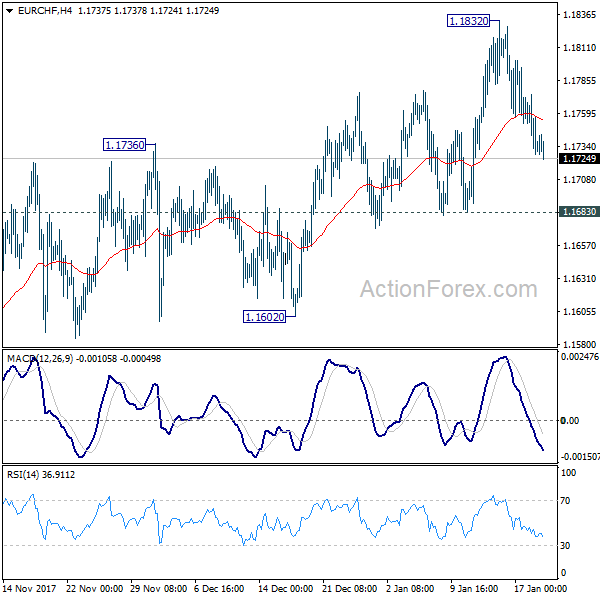Image resolution: width=600 pixels, height=600 pixels.
Task: Click the 22 Nov 00:00 date label
Action: (x=95, y=589)
